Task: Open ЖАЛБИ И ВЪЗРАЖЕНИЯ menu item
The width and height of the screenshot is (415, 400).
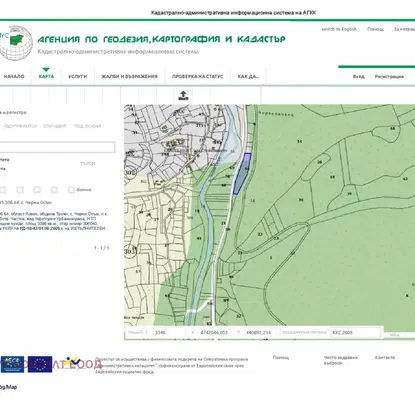Action: click(129, 76)
